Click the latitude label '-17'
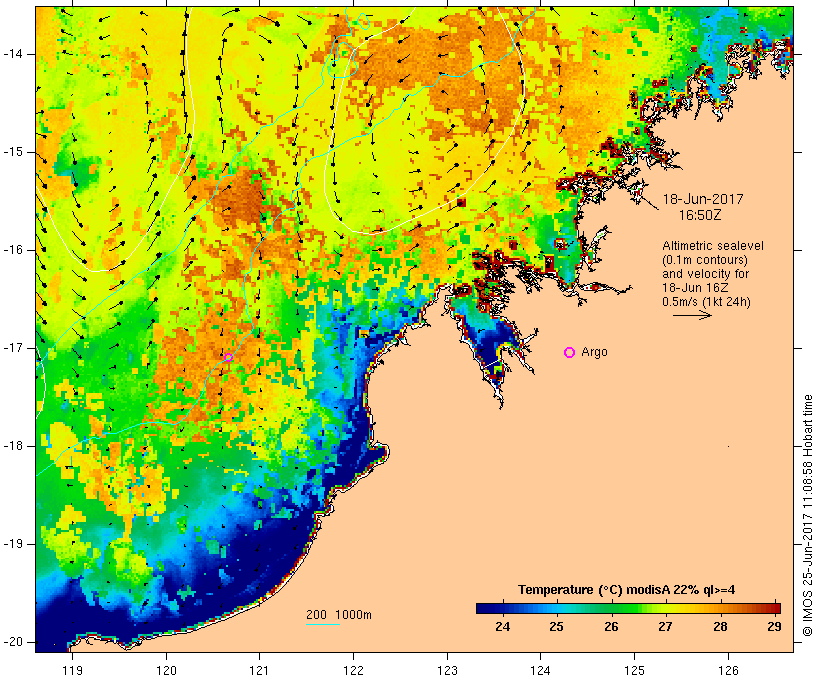Viewport: 820px width, 680px height. [x=13, y=348]
